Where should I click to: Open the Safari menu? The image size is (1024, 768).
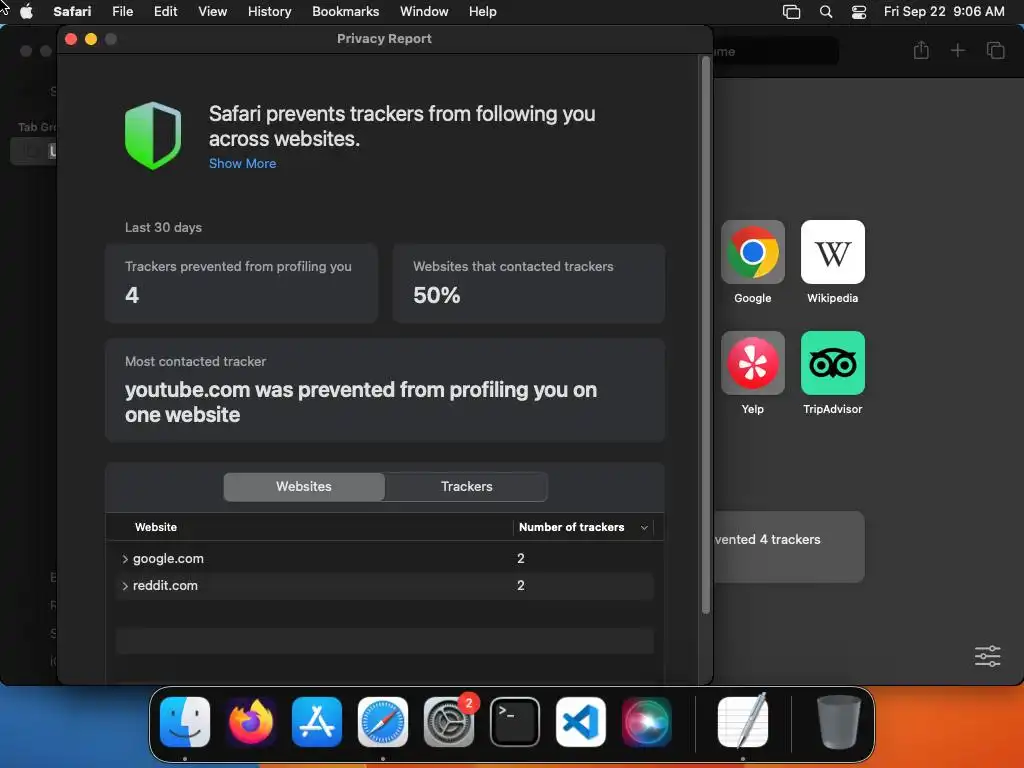72,11
